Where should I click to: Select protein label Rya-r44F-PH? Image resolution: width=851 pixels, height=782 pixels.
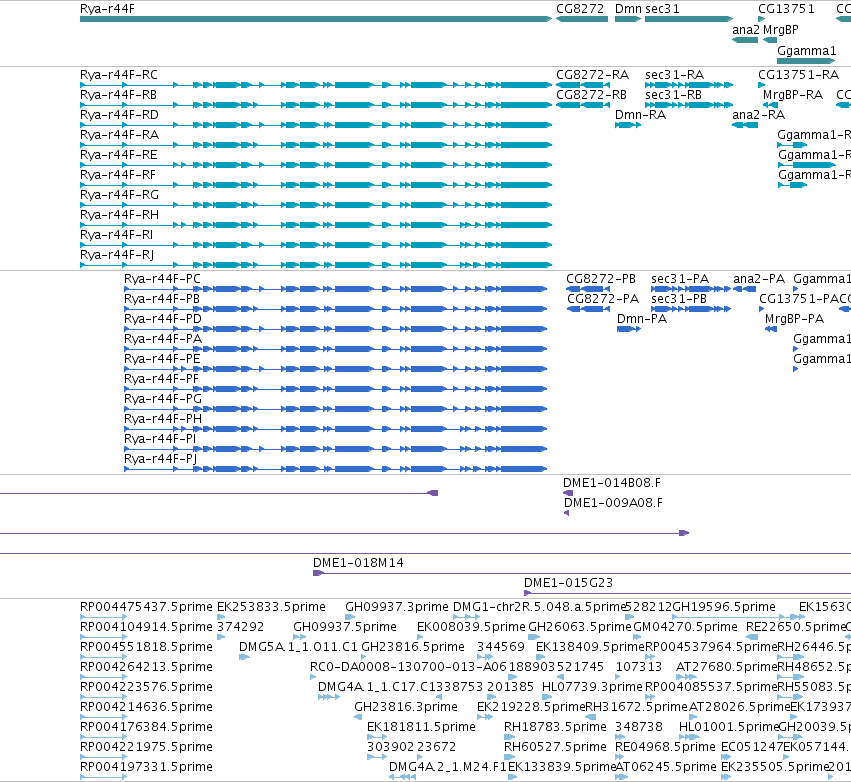click(x=163, y=419)
